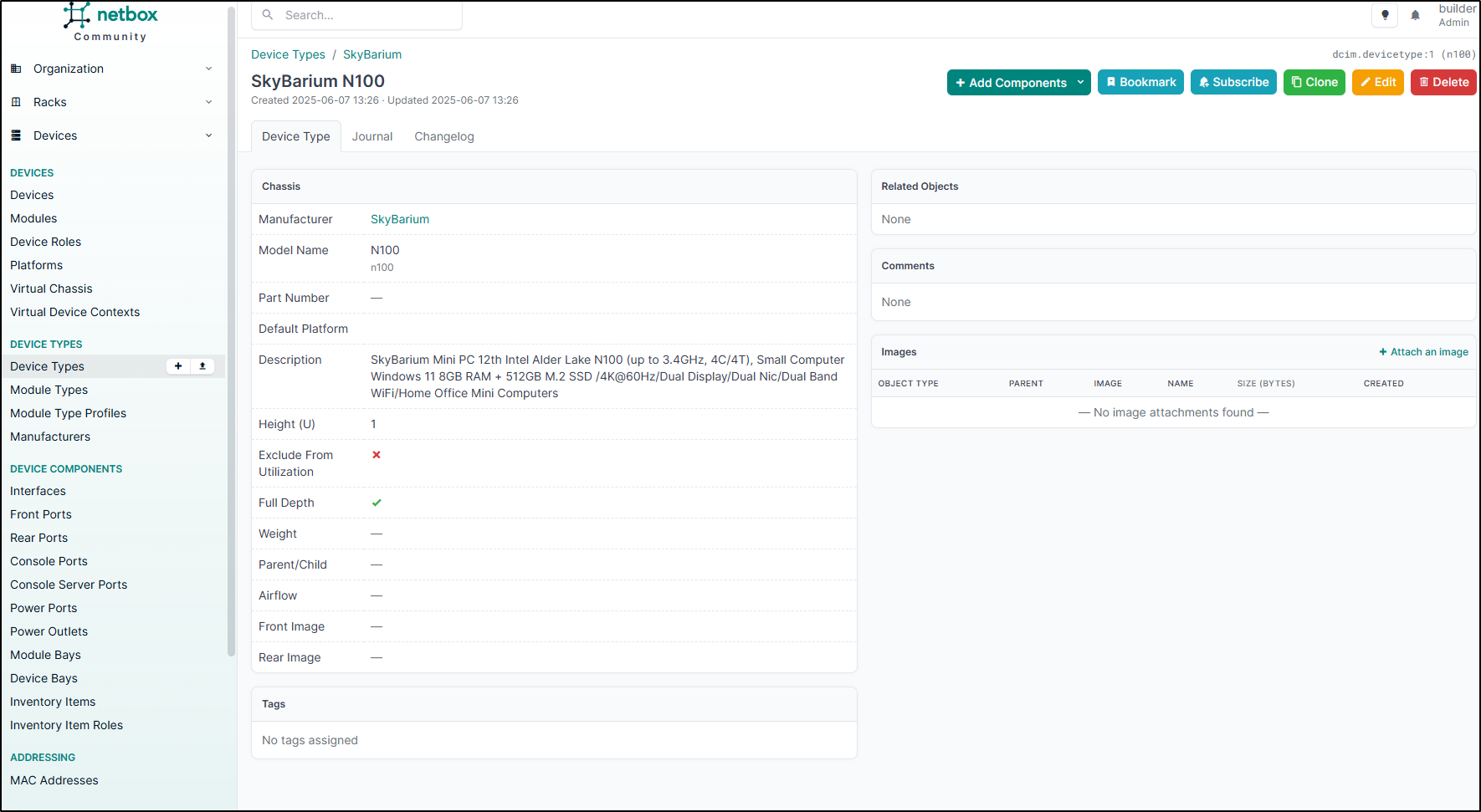Open Module Bays in the sidebar
The image size is (1481, 812).
(x=45, y=655)
